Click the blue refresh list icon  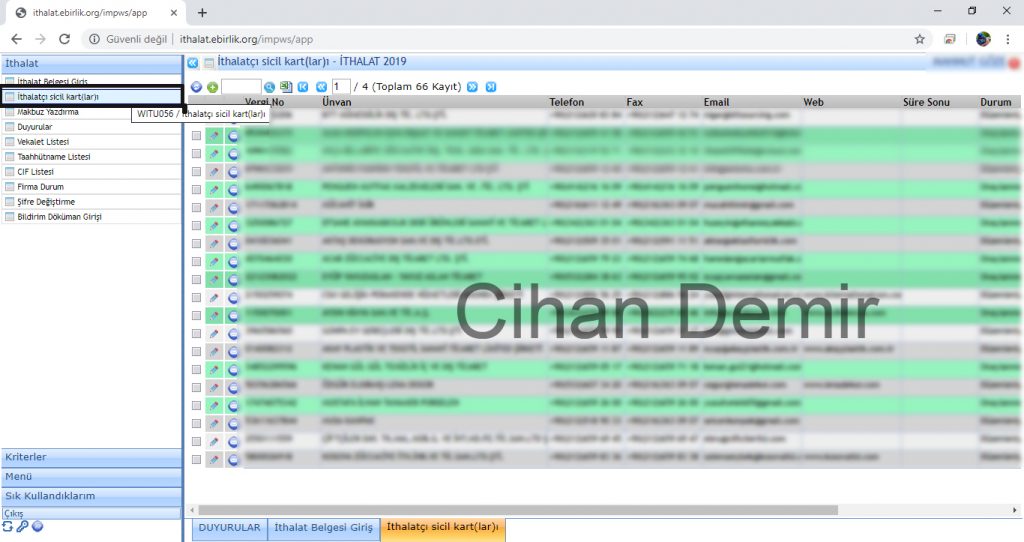(x=196, y=87)
